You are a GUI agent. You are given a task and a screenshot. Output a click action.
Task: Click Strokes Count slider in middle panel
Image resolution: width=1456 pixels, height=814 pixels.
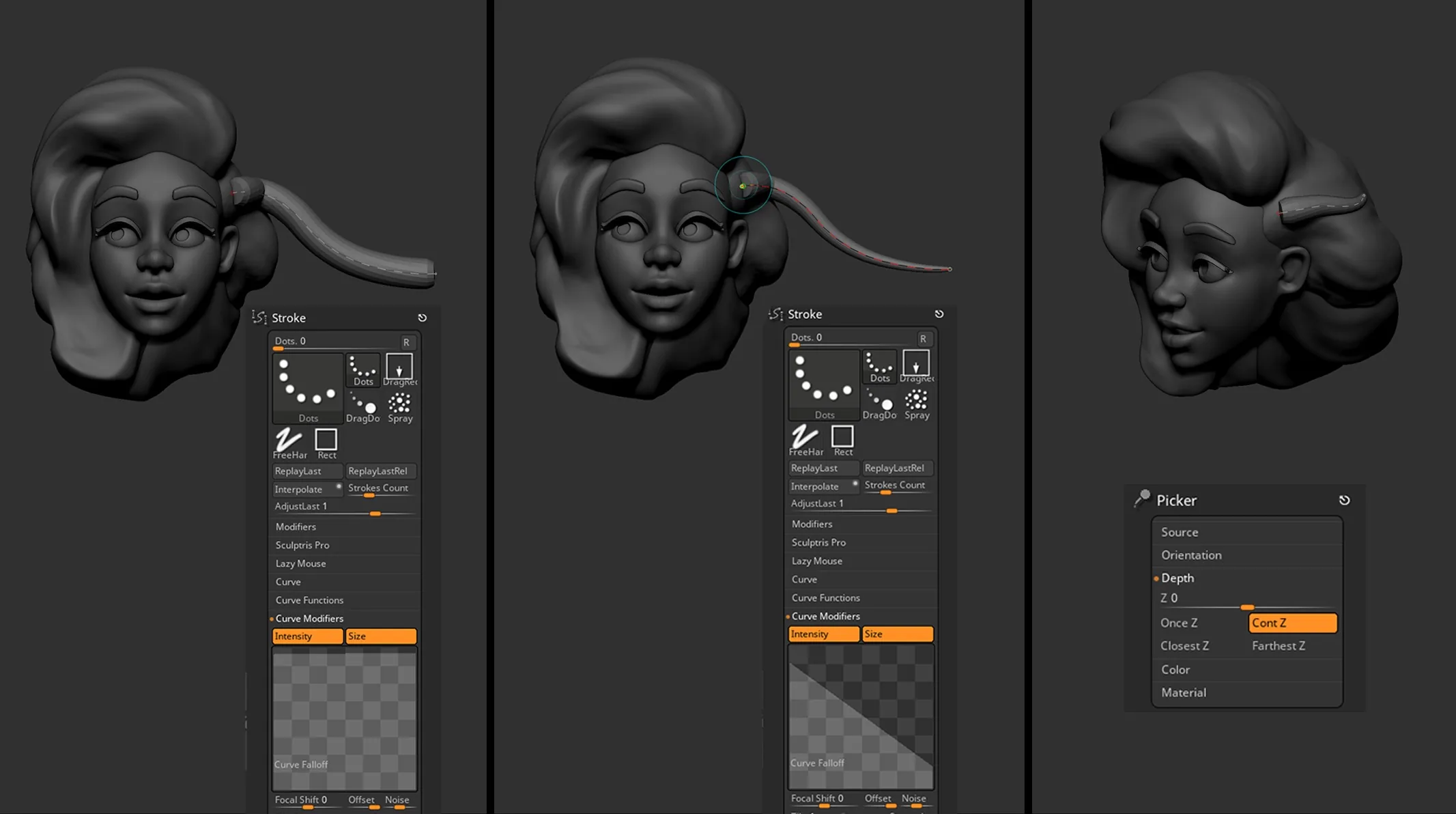coord(898,486)
